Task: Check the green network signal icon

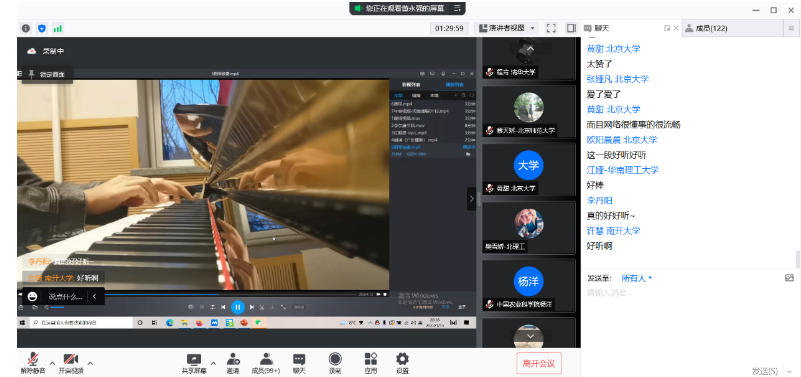Action: tap(58, 29)
